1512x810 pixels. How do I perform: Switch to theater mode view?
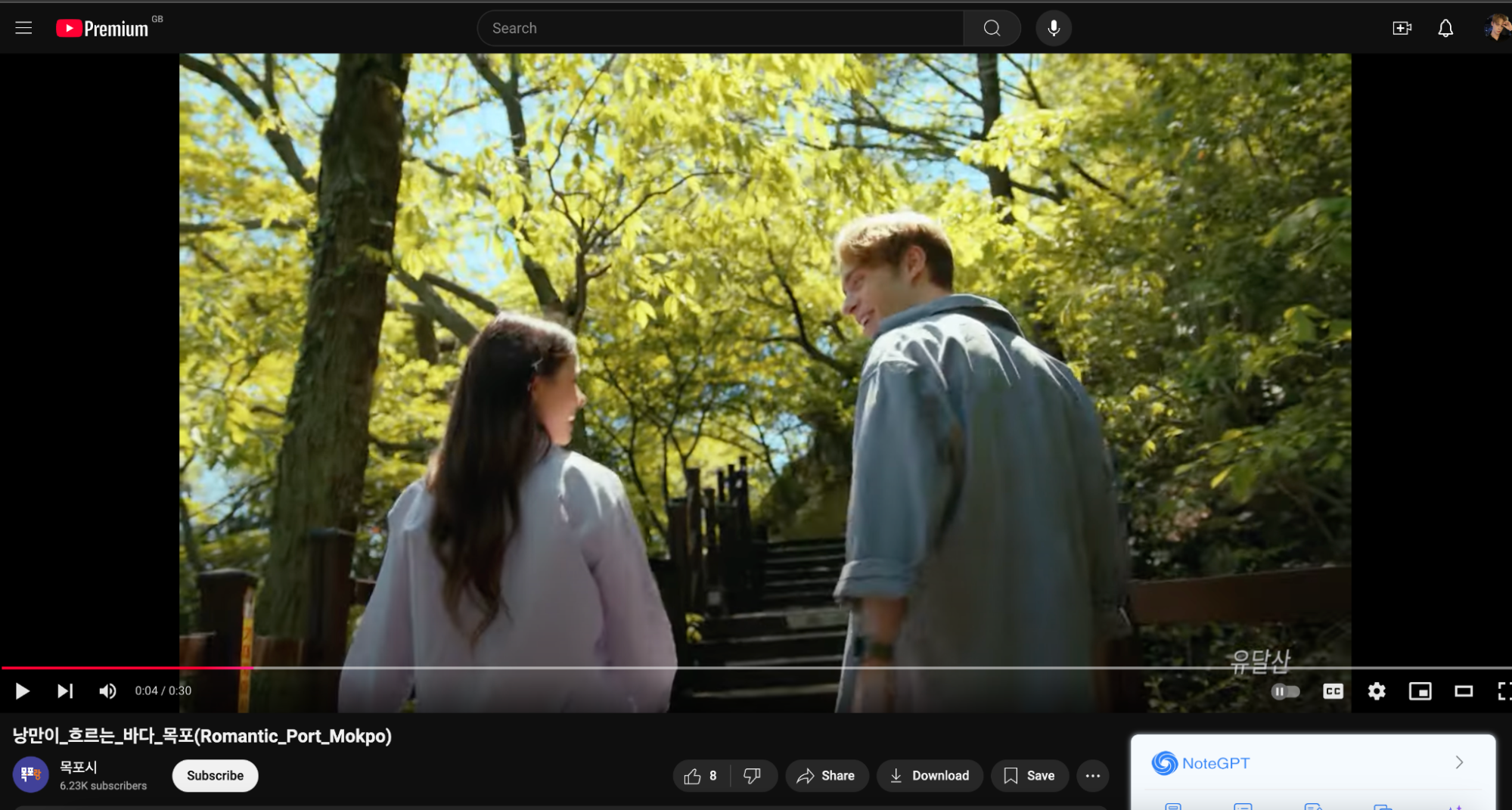[1463, 691]
